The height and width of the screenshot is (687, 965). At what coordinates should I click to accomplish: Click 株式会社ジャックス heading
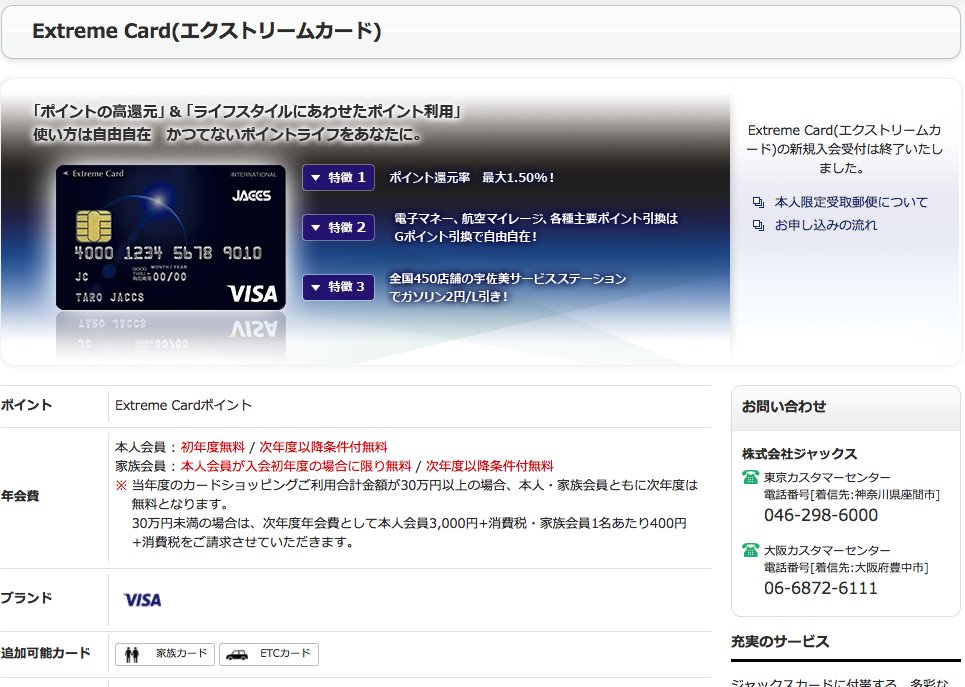799,454
